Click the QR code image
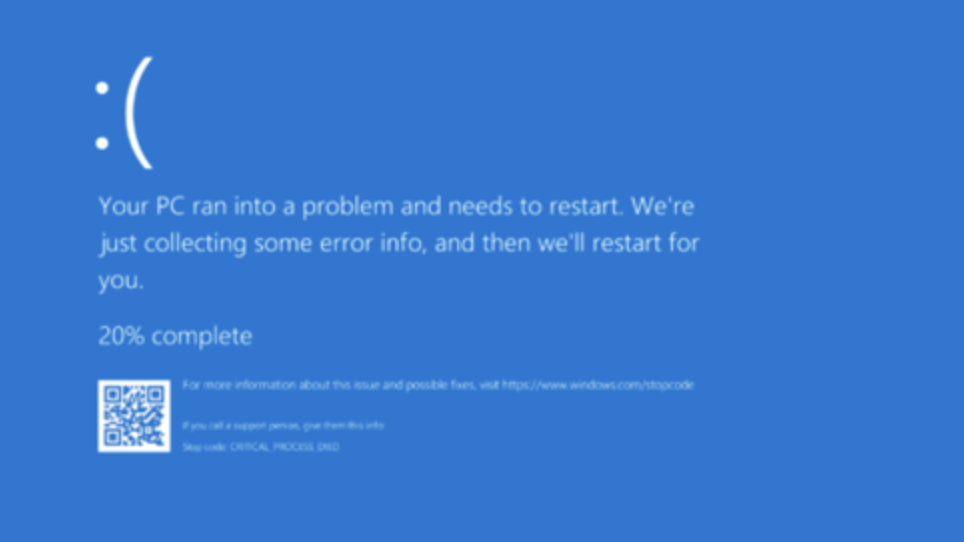 (x=134, y=416)
